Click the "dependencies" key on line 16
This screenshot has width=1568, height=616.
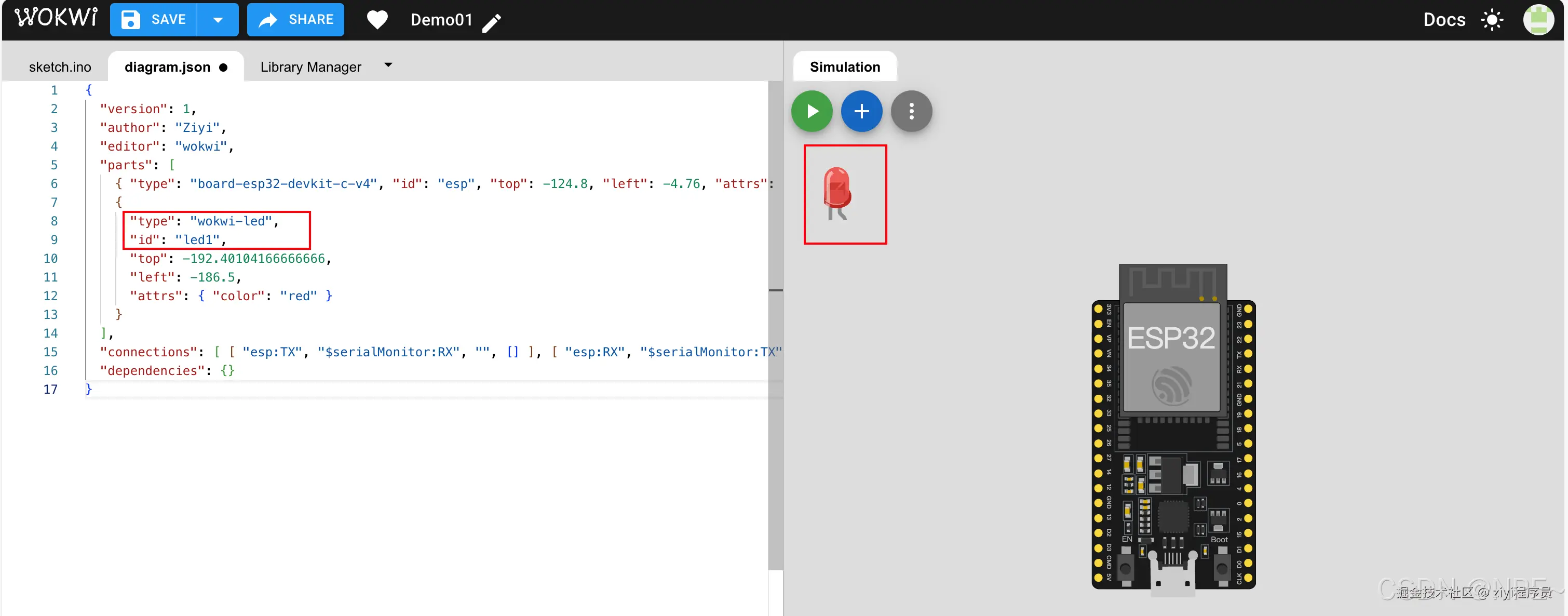point(152,371)
